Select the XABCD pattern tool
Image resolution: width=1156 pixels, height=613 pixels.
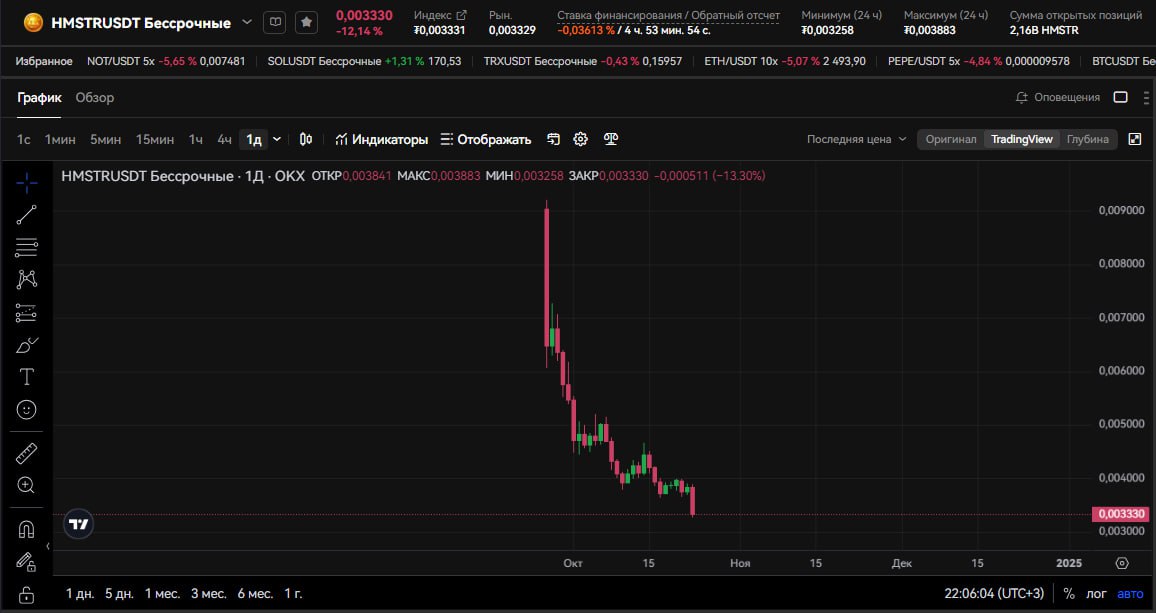[27, 279]
